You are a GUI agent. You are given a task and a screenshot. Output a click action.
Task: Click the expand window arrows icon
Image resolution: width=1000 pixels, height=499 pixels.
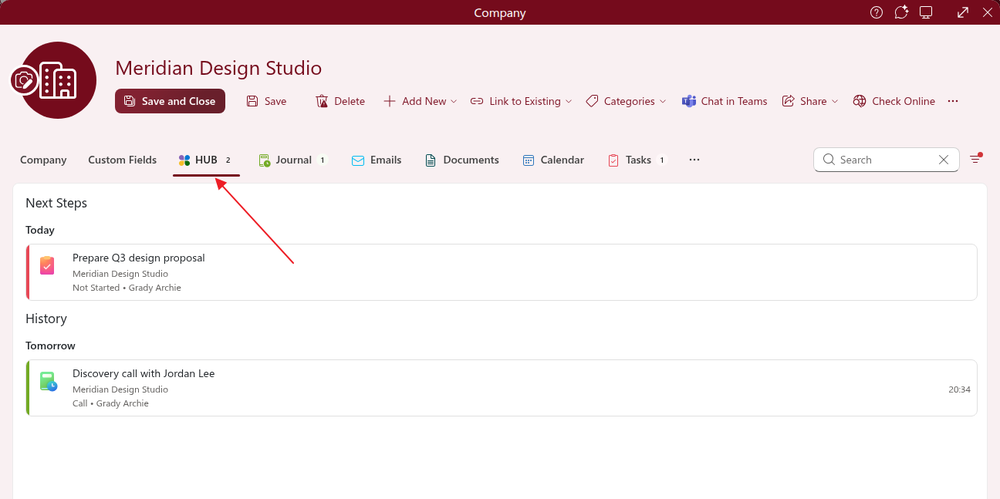pyautogui.click(x=963, y=13)
